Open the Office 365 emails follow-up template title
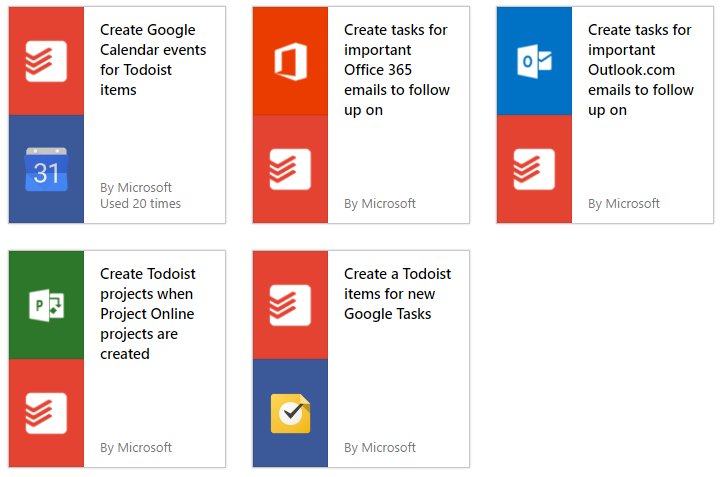Viewport: 722px width, 477px height. pyautogui.click(x=397, y=70)
